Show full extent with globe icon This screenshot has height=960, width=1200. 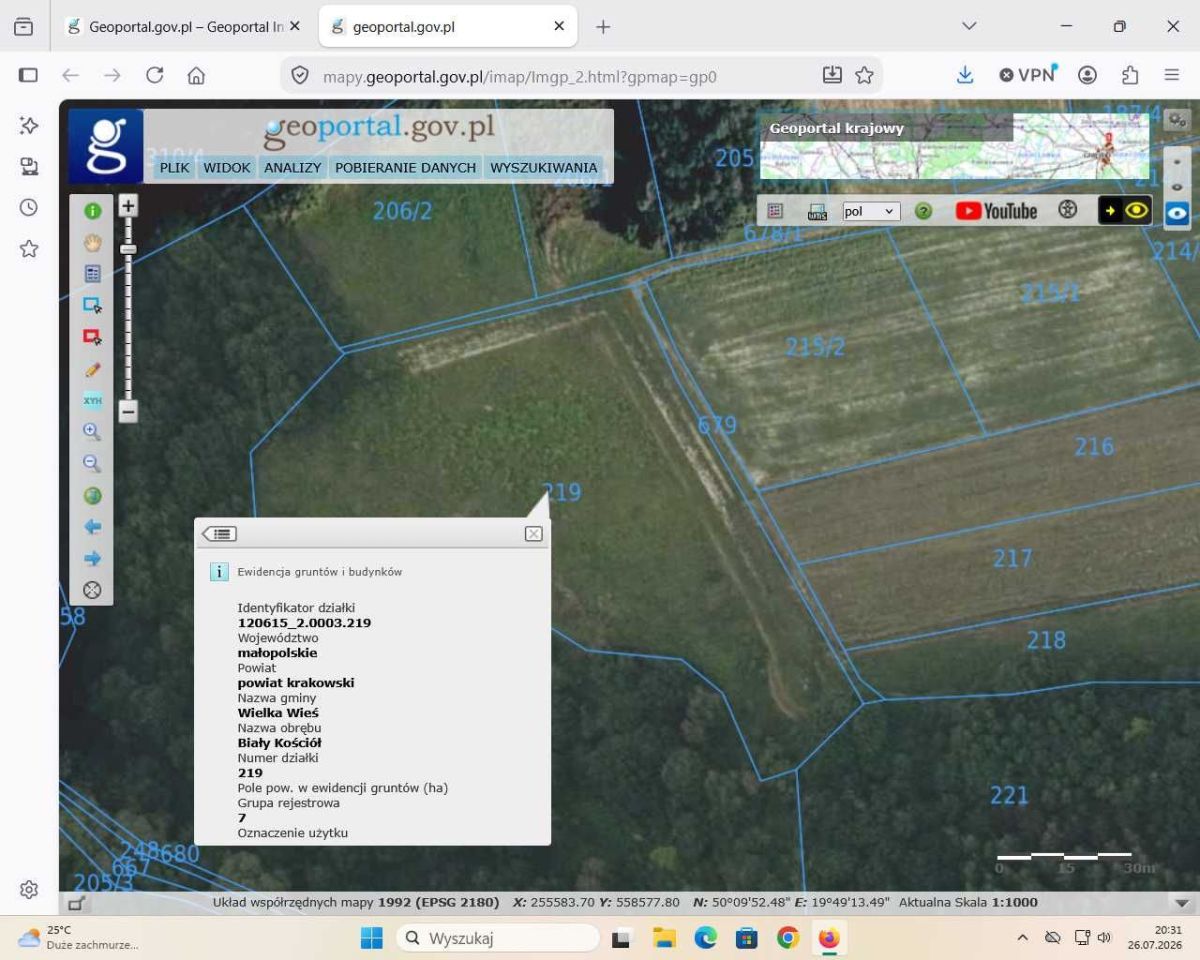click(x=92, y=495)
